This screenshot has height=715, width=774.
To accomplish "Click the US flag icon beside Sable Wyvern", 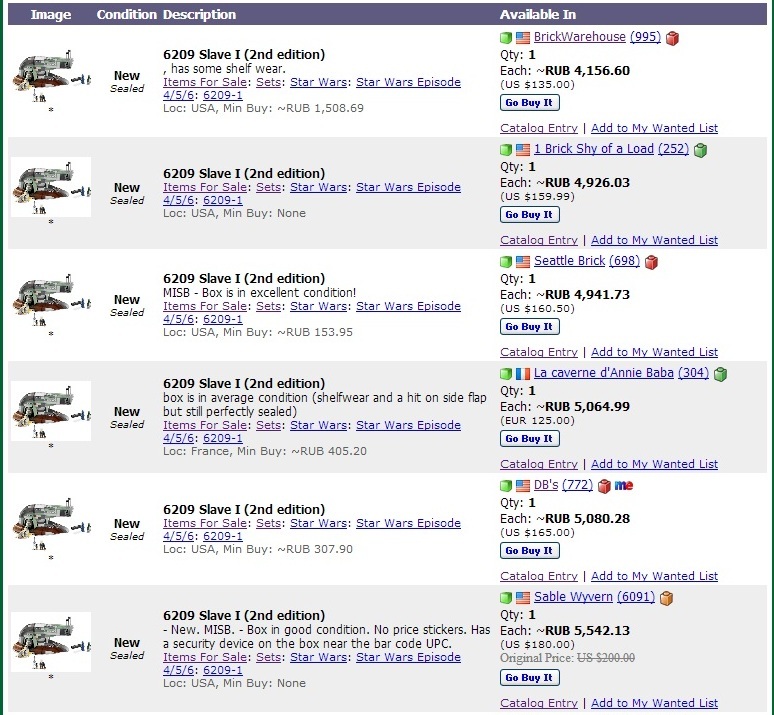I will tap(523, 598).
